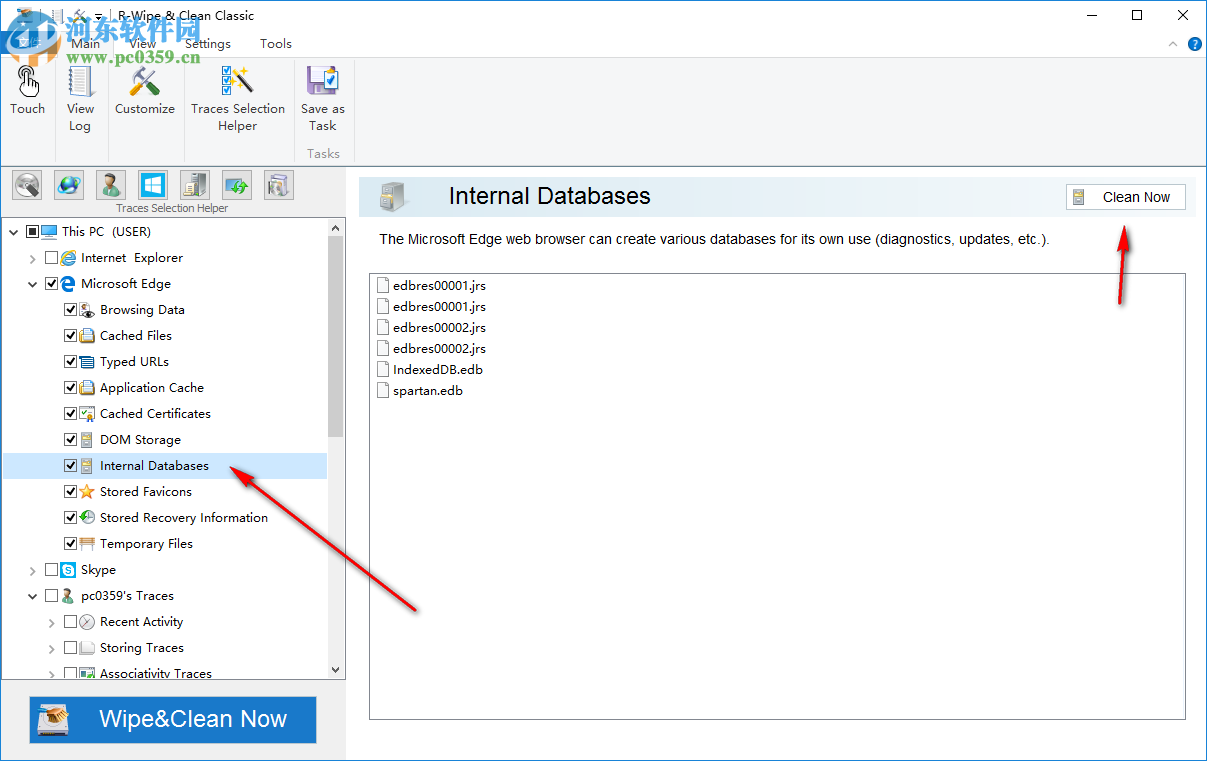Collapse the ribbon with the caret
1207x761 pixels.
click(1174, 44)
